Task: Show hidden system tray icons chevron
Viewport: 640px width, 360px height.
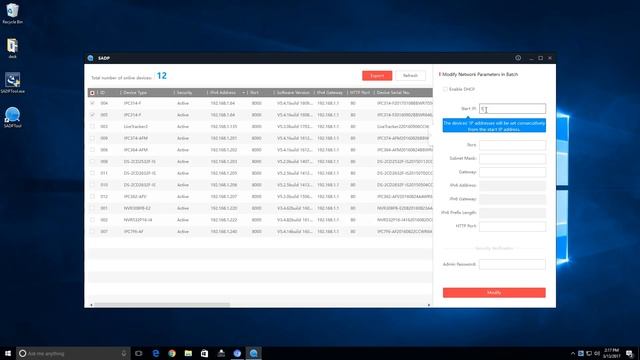Action: point(573,353)
